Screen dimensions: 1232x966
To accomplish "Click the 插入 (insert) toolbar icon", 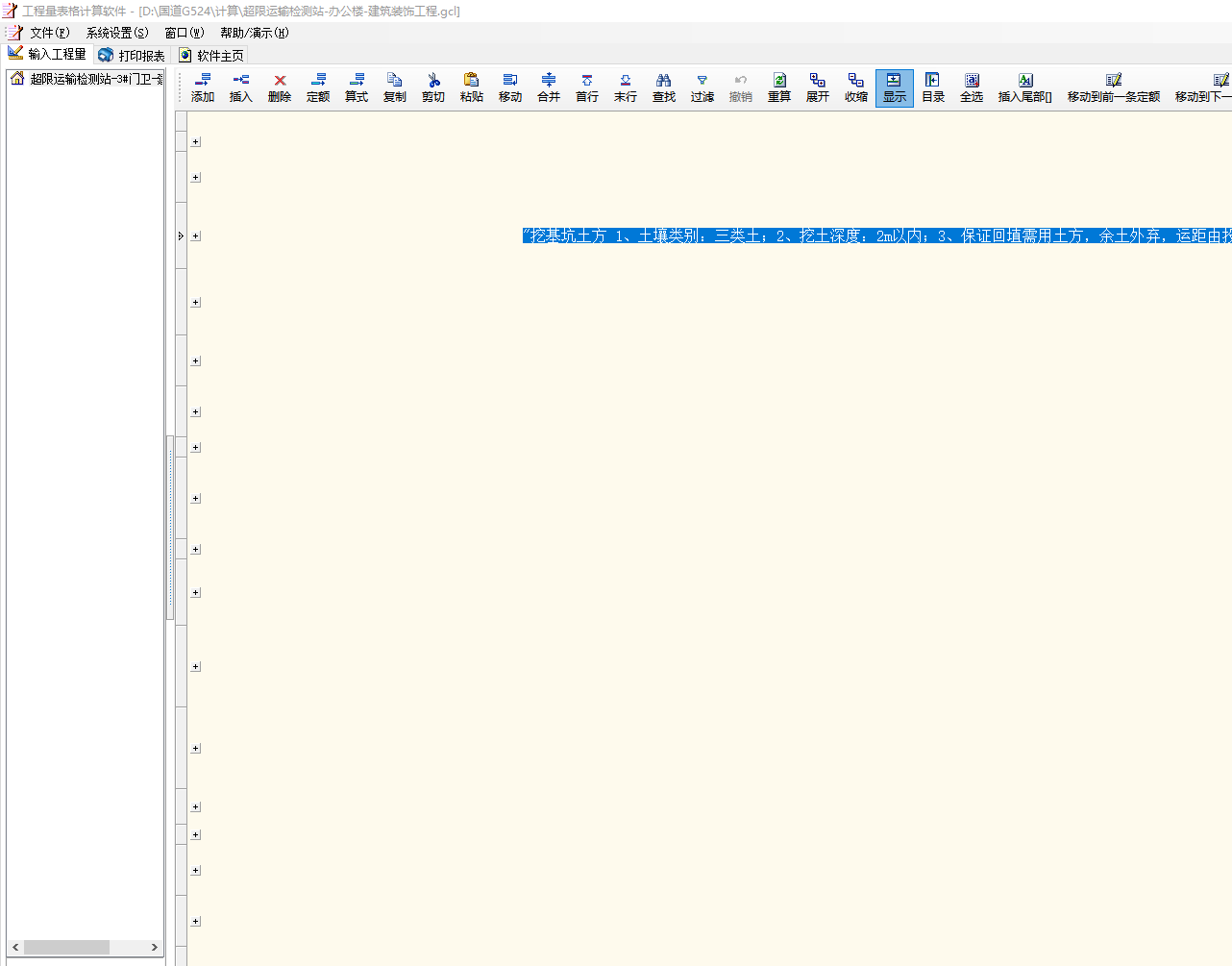I will pyautogui.click(x=241, y=87).
